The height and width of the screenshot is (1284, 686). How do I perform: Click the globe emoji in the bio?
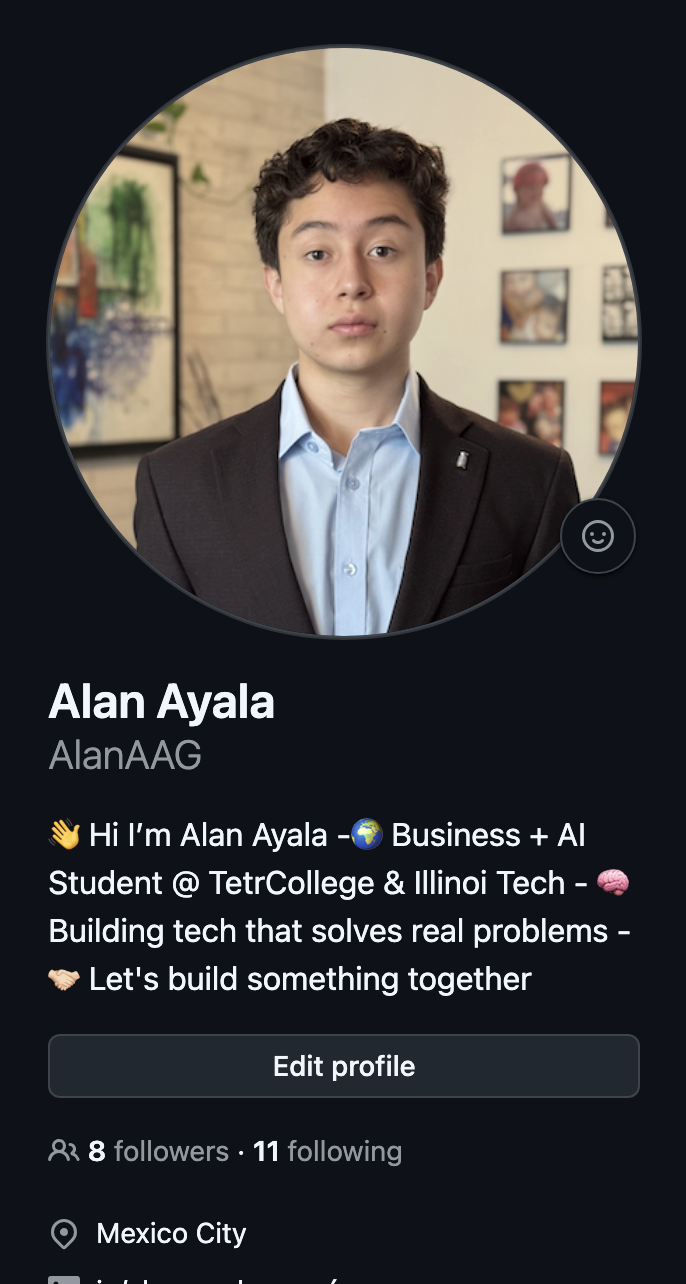pyautogui.click(x=367, y=834)
